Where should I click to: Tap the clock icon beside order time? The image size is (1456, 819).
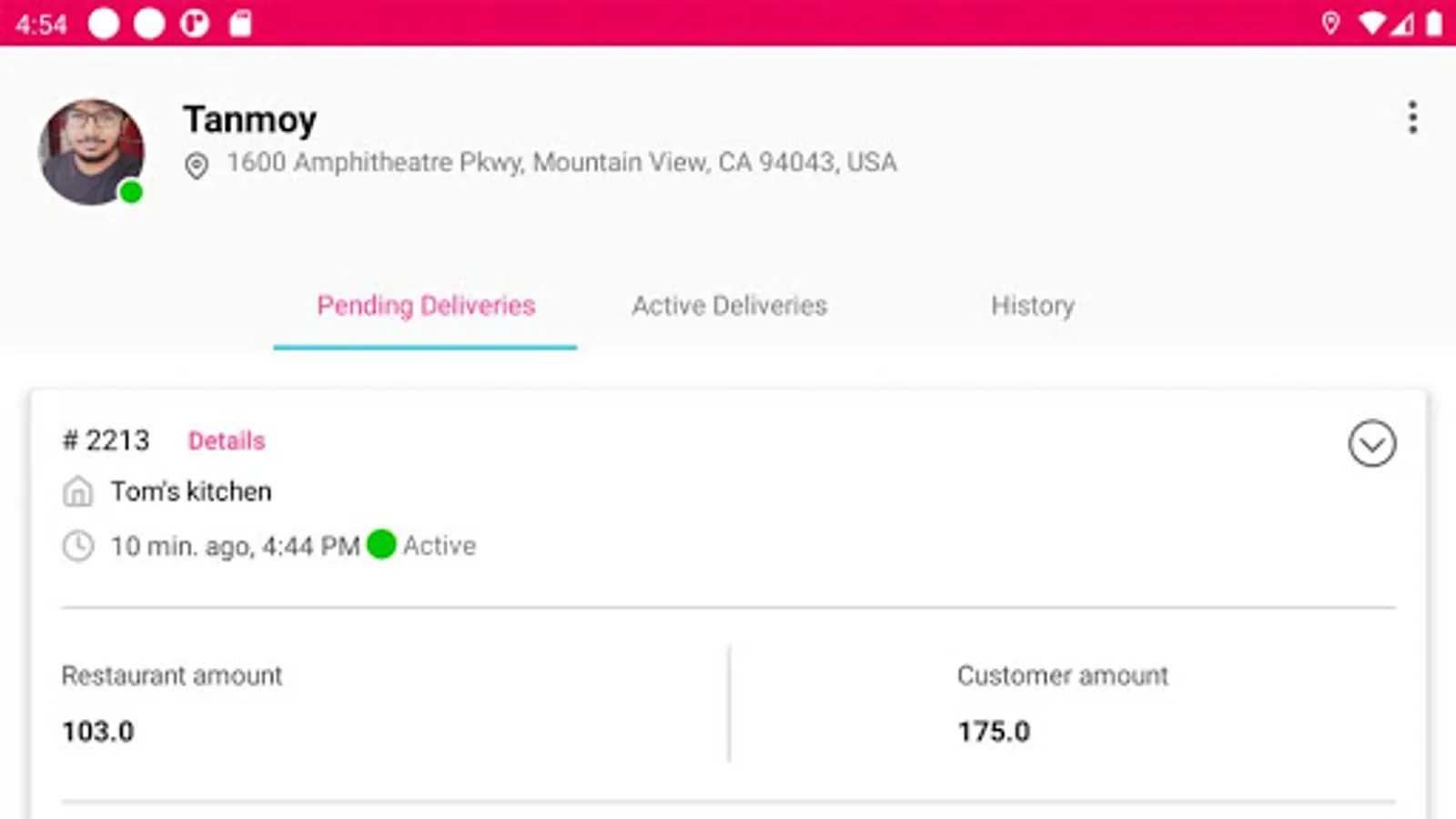pos(77,546)
